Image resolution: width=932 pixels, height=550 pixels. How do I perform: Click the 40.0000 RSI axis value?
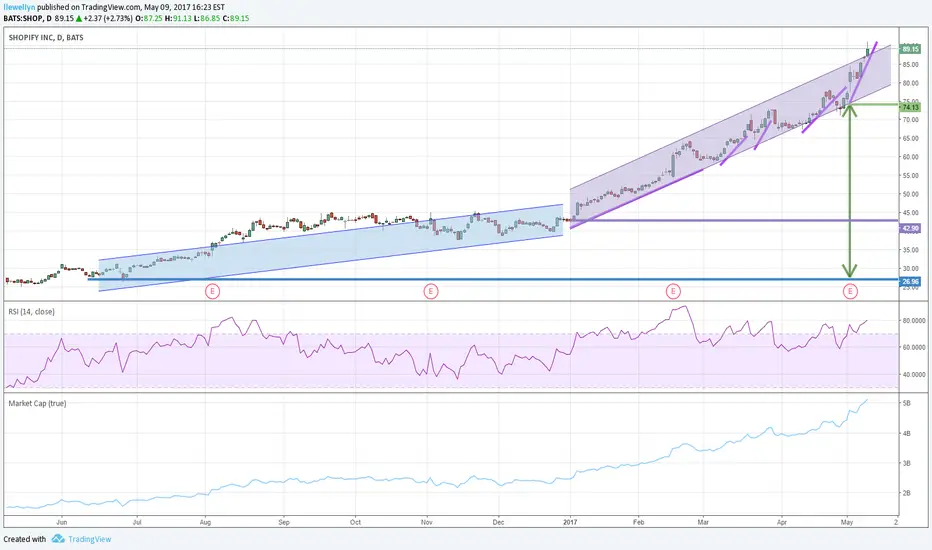[x=914, y=375]
